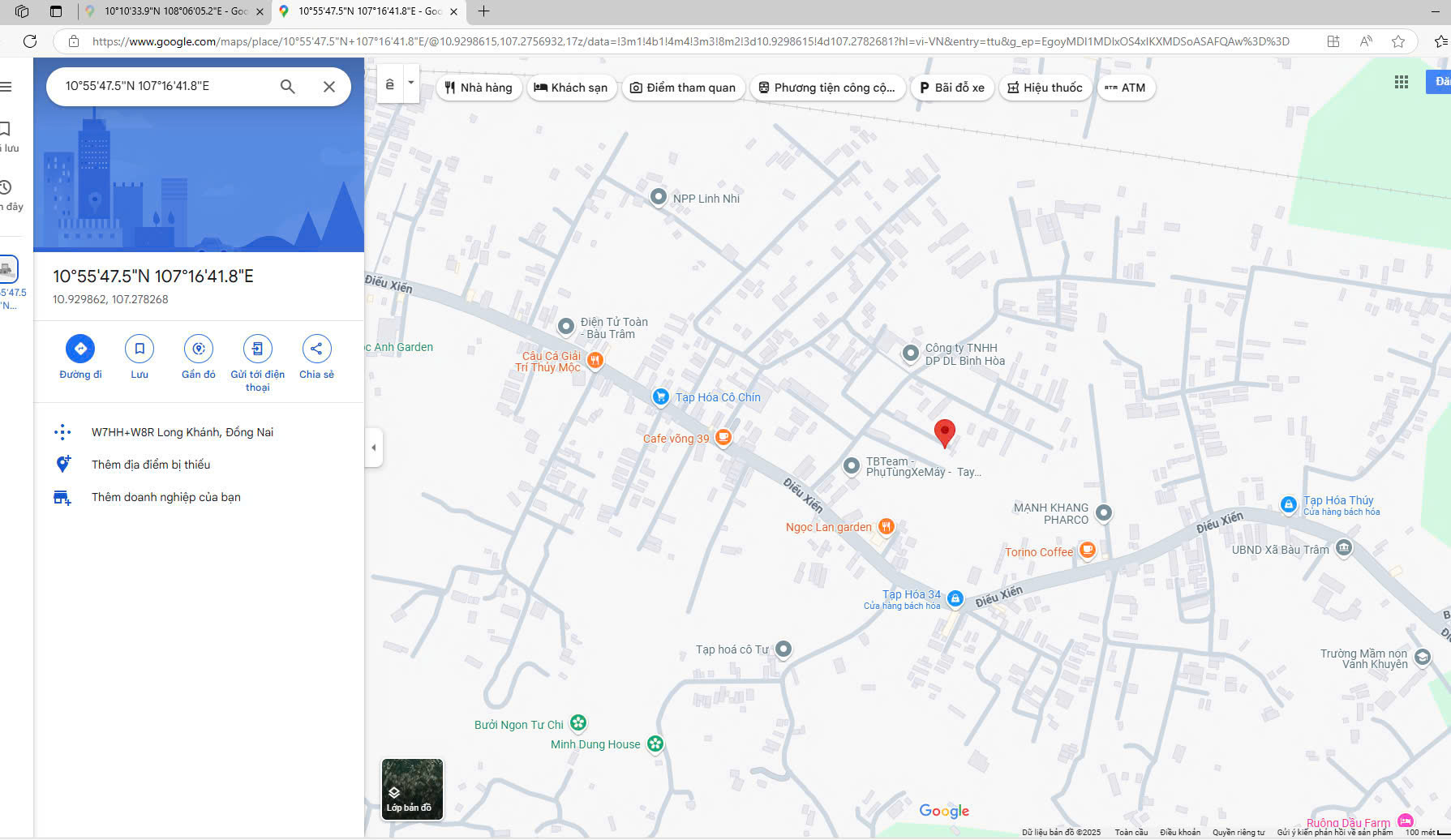Screen dimensions: 1451x840
Task: Click the search magnifier icon
Action: pos(287,86)
